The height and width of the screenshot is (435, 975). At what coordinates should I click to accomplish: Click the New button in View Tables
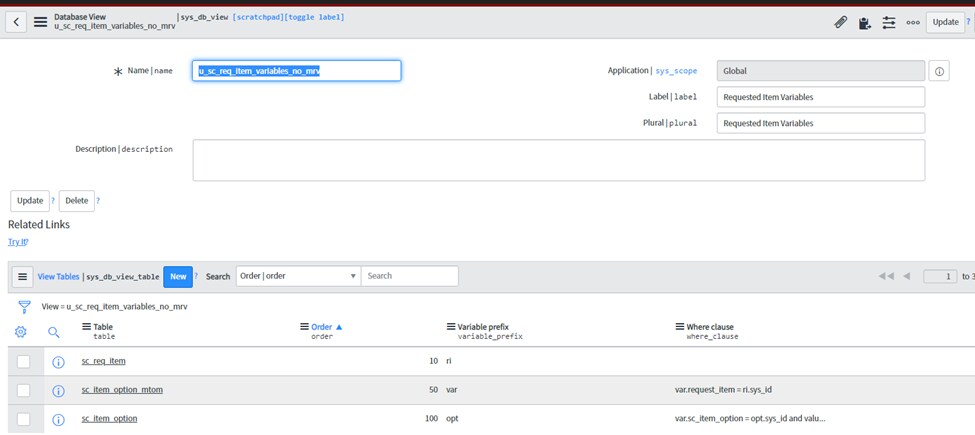pos(178,276)
